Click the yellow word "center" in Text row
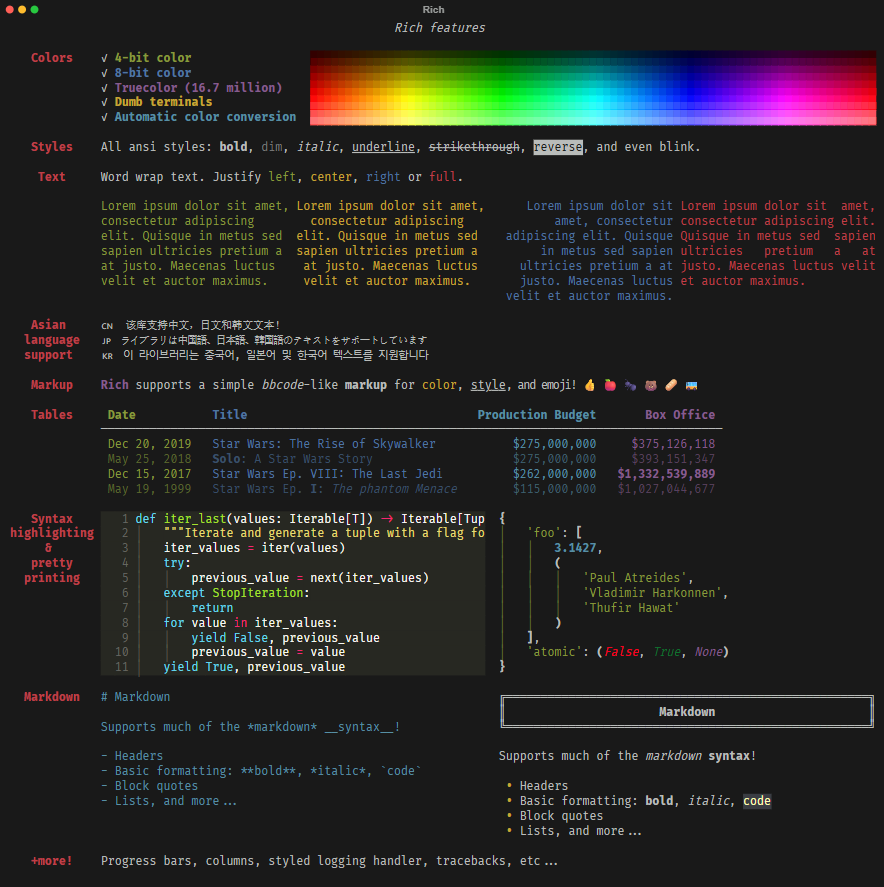Screen dimensions: 884x887 coord(331,177)
